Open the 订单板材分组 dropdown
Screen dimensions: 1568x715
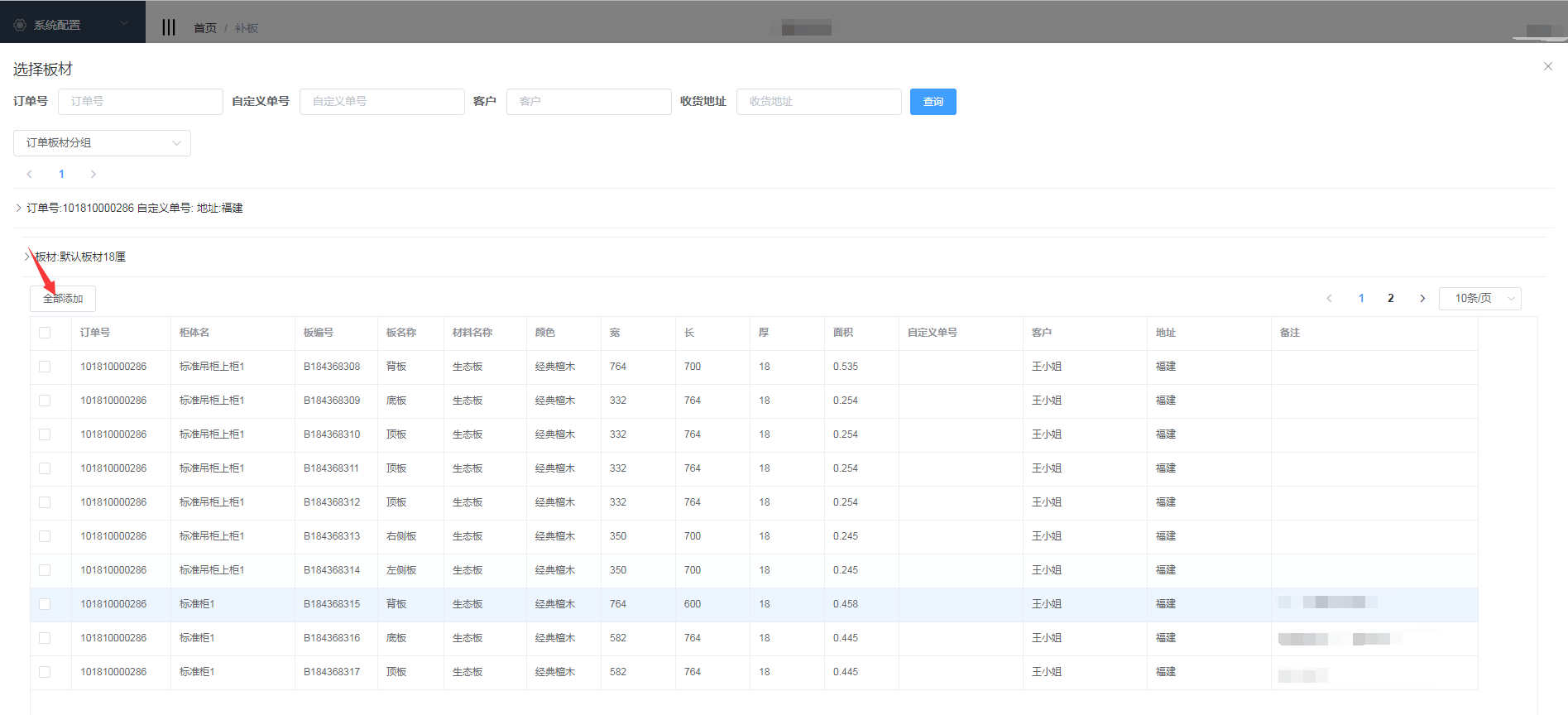click(x=102, y=143)
